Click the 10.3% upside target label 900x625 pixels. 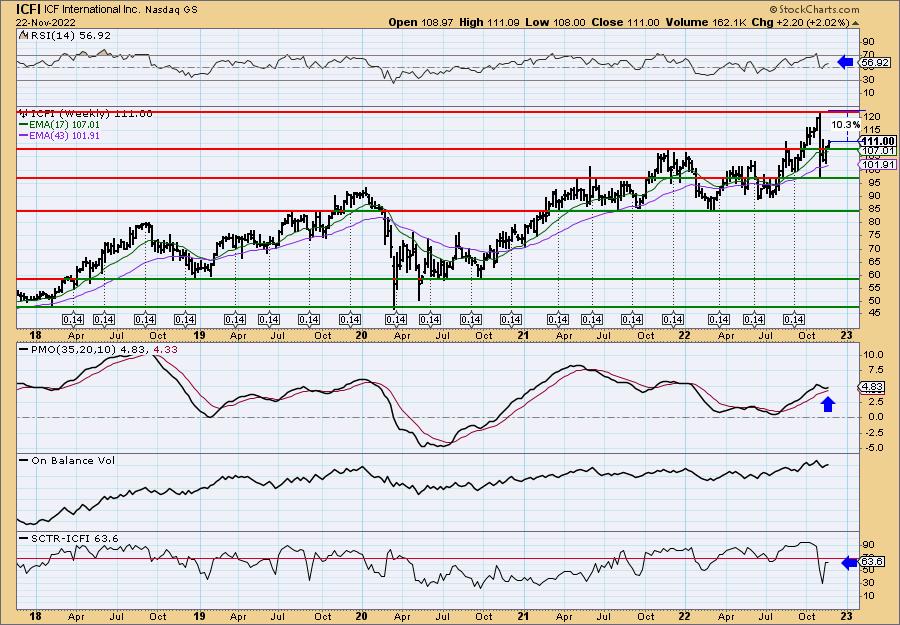(x=846, y=125)
